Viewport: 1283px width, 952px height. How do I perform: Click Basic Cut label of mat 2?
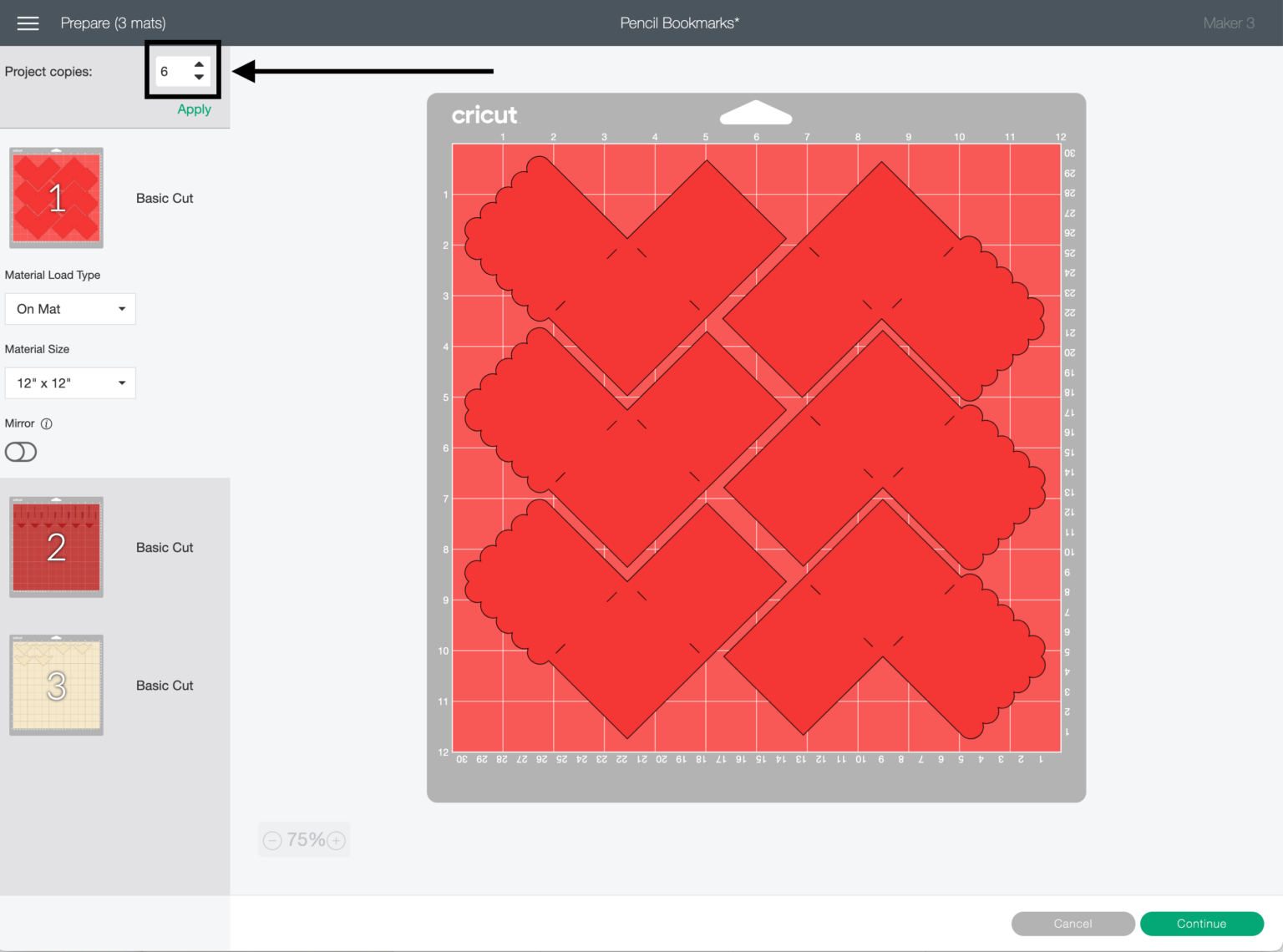coord(165,548)
